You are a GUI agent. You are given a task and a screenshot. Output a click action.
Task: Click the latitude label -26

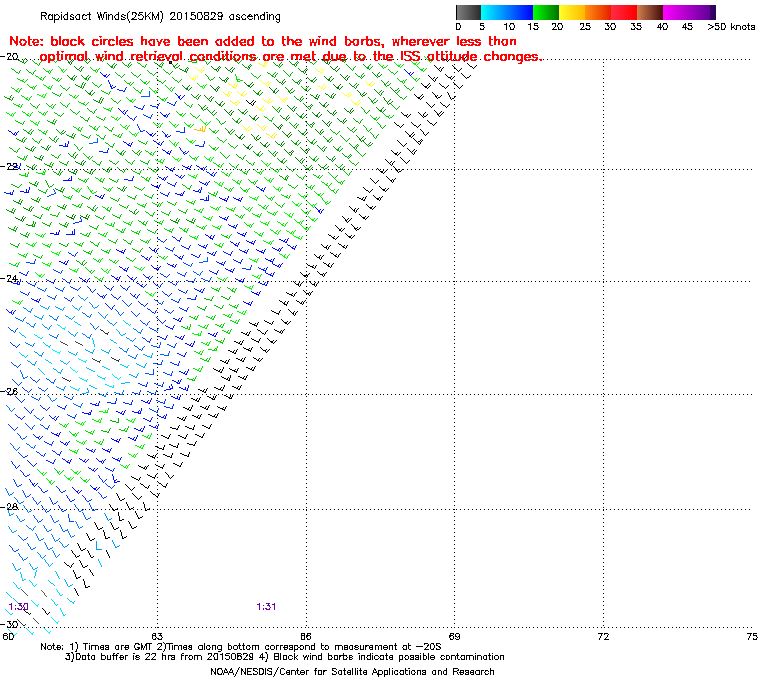click(x=9, y=391)
